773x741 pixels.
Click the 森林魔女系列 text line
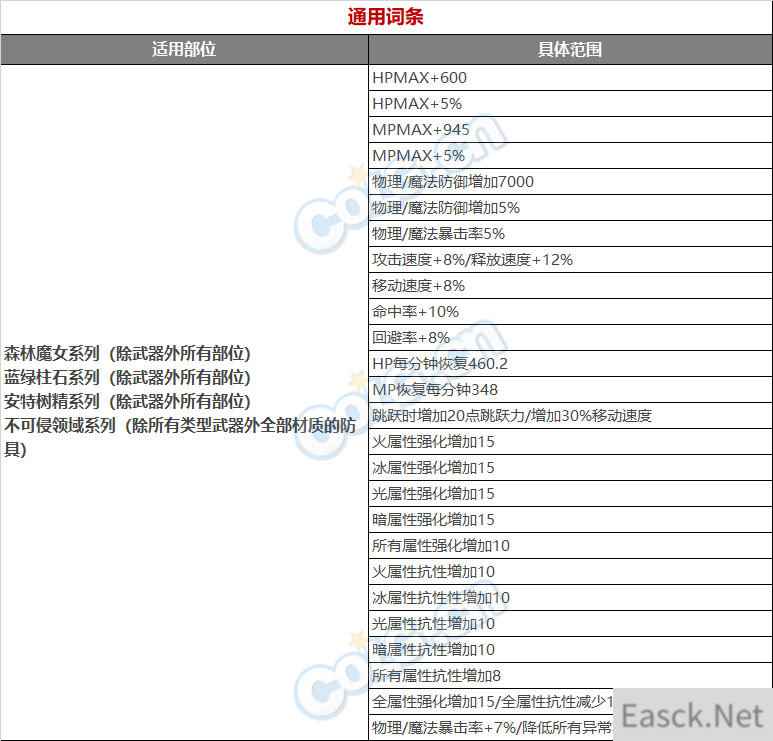tap(127, 354)
